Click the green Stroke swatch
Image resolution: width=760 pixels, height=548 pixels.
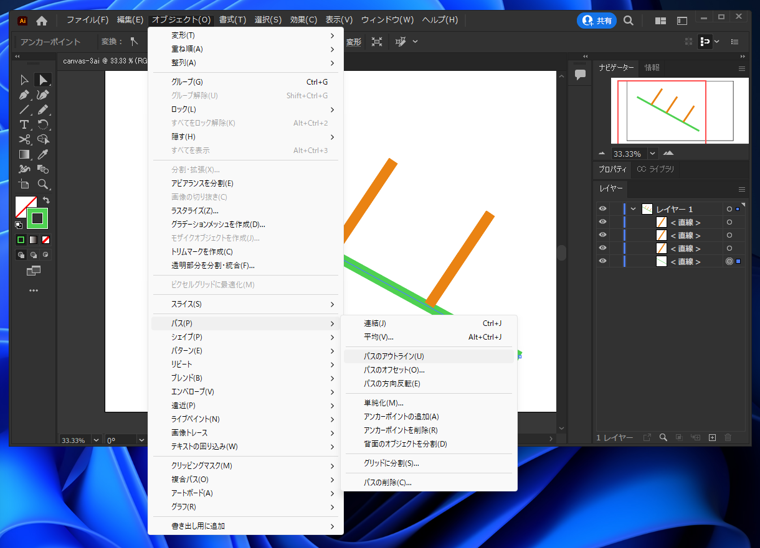pyautogui.click(x=37, y=219)
